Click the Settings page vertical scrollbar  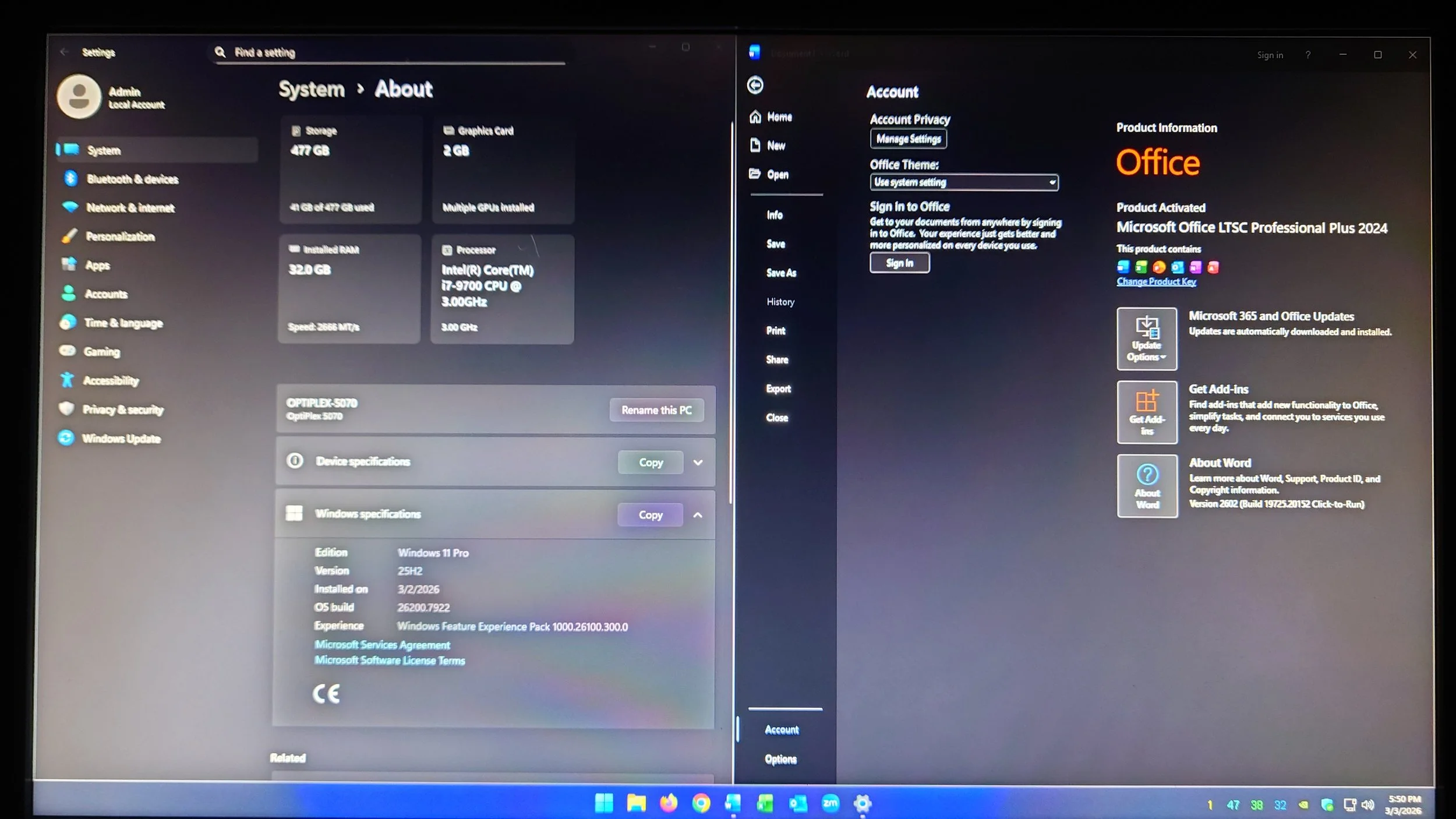click(x=731, y=312)
